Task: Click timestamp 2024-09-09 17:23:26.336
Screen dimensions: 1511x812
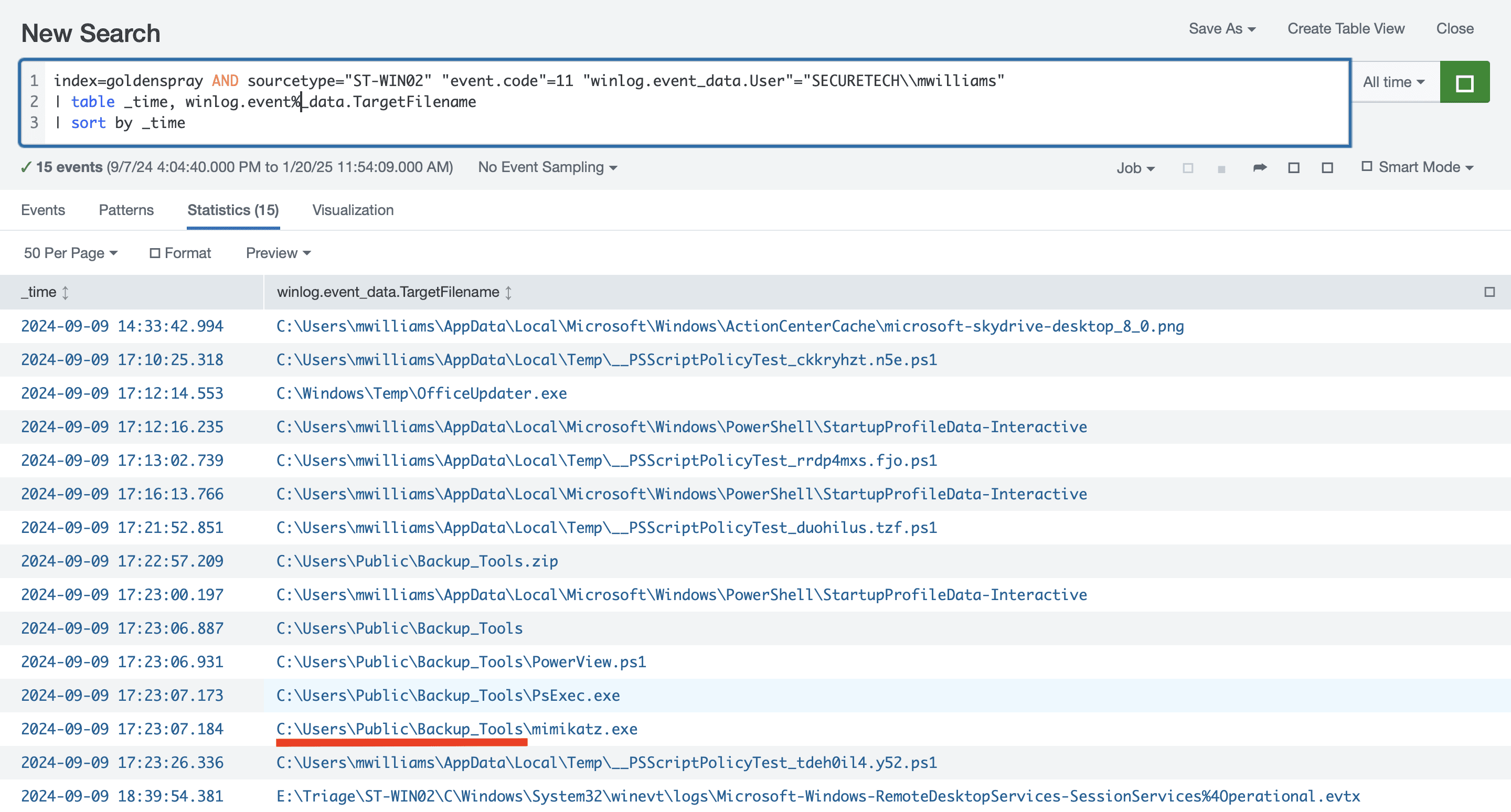Action: pos(122,763)
